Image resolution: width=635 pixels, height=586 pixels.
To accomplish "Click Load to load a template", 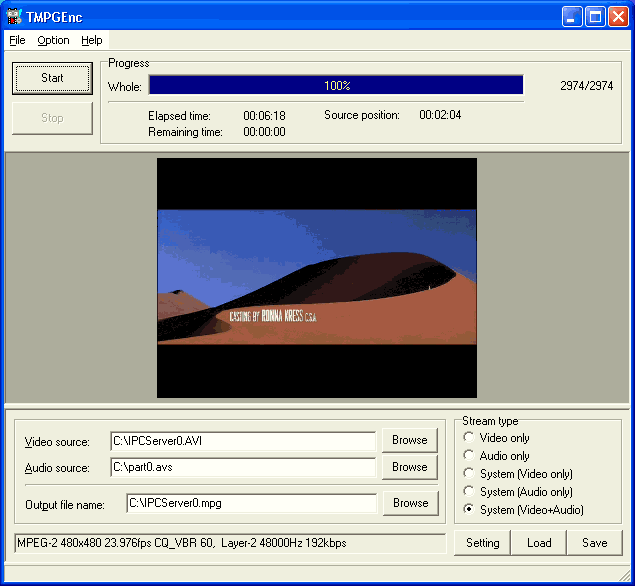I will pyautogui.click(x=539, y=543).
